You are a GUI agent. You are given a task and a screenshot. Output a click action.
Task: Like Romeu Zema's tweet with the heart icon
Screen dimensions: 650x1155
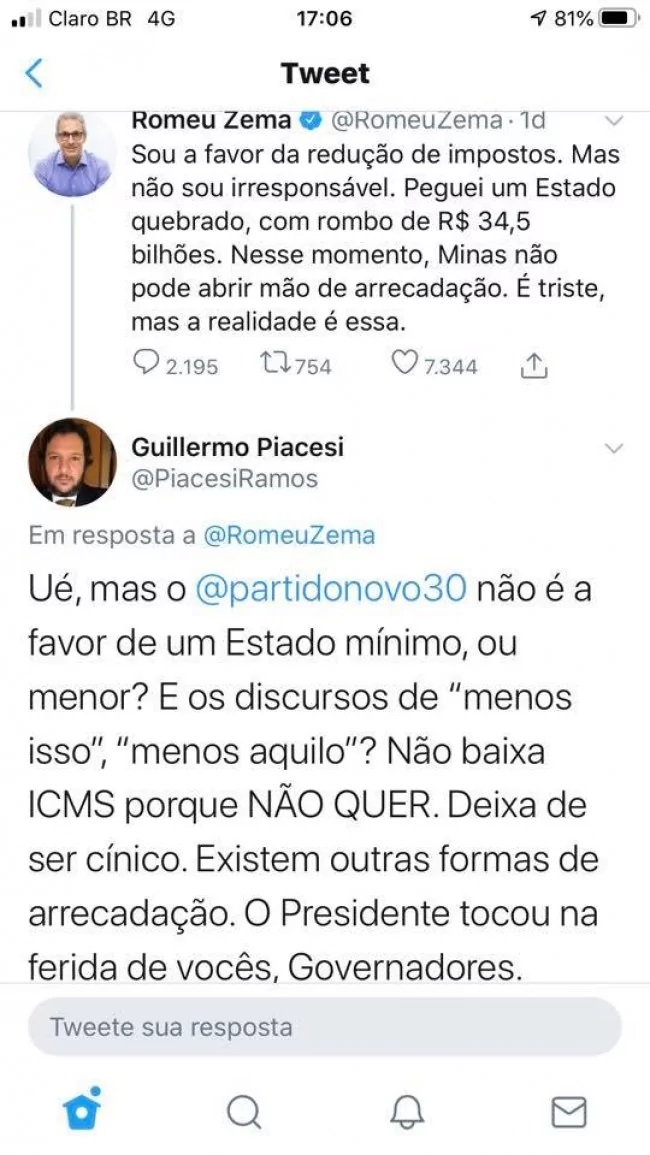click(404, 364)
